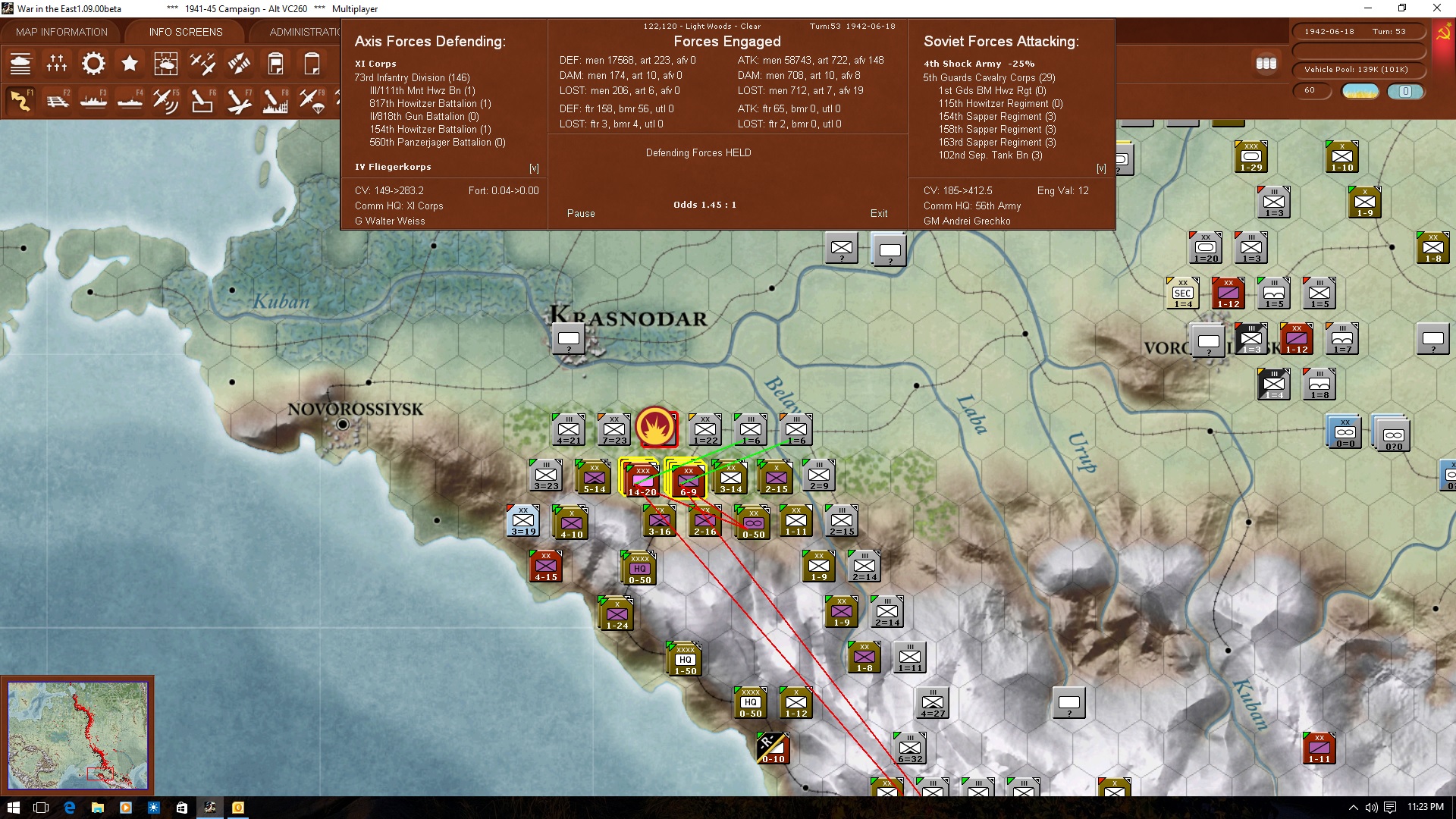This screenshot has width=1456, height=819.
Task: Toggle F1 move mode
Action: [x=20, y=100]
